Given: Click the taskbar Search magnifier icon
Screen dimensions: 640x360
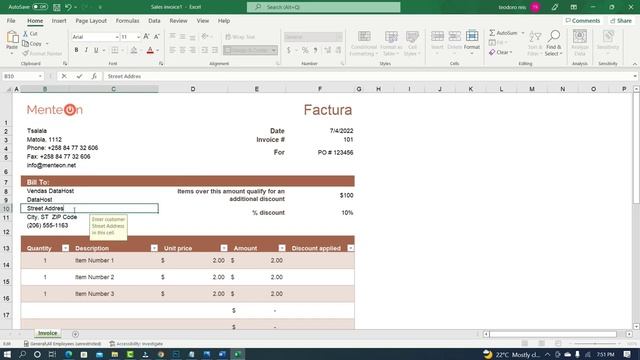Looking at the screenshot, I should click(x=22, y=354).
